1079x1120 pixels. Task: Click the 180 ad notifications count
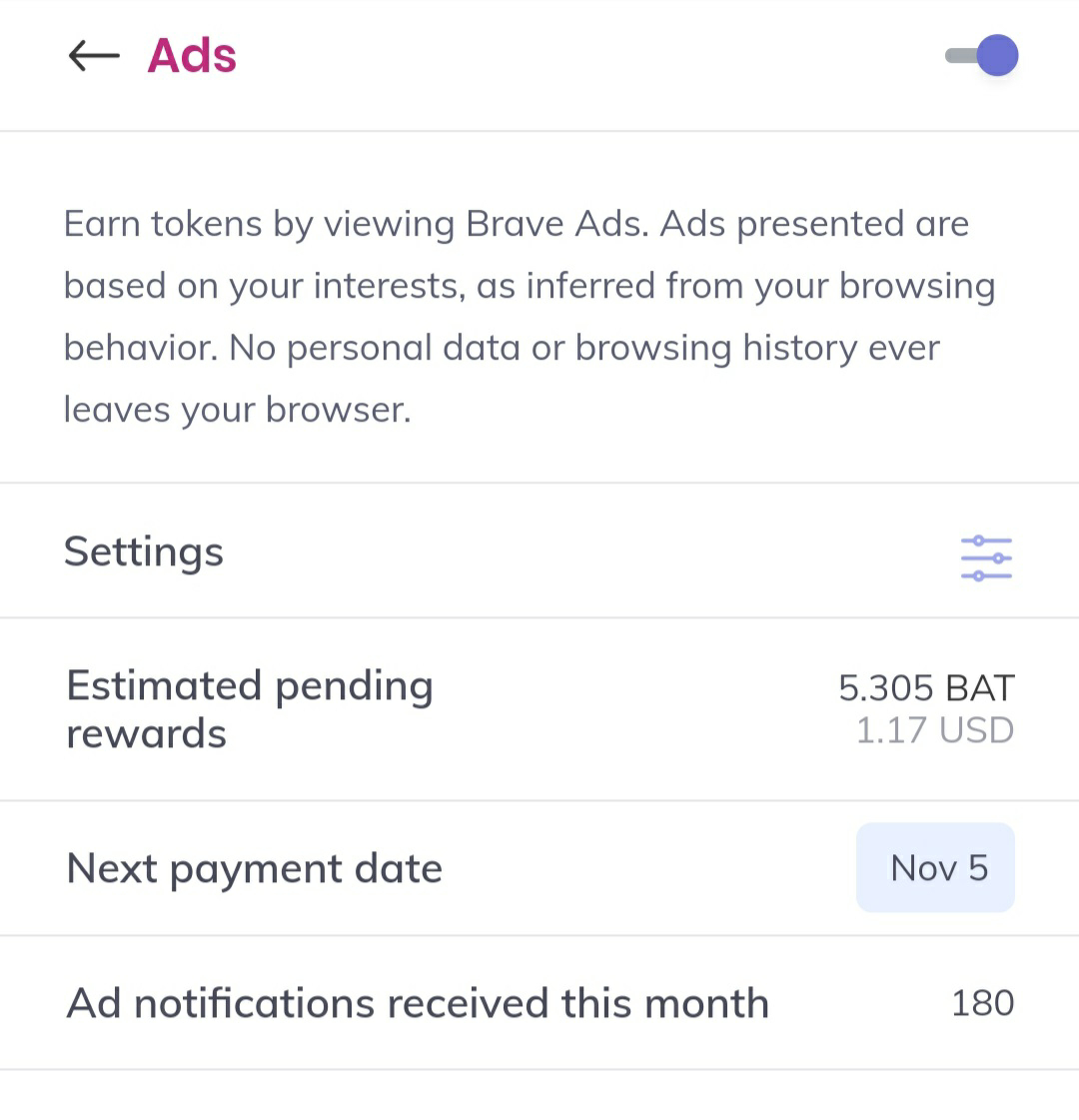(983, 1003)
